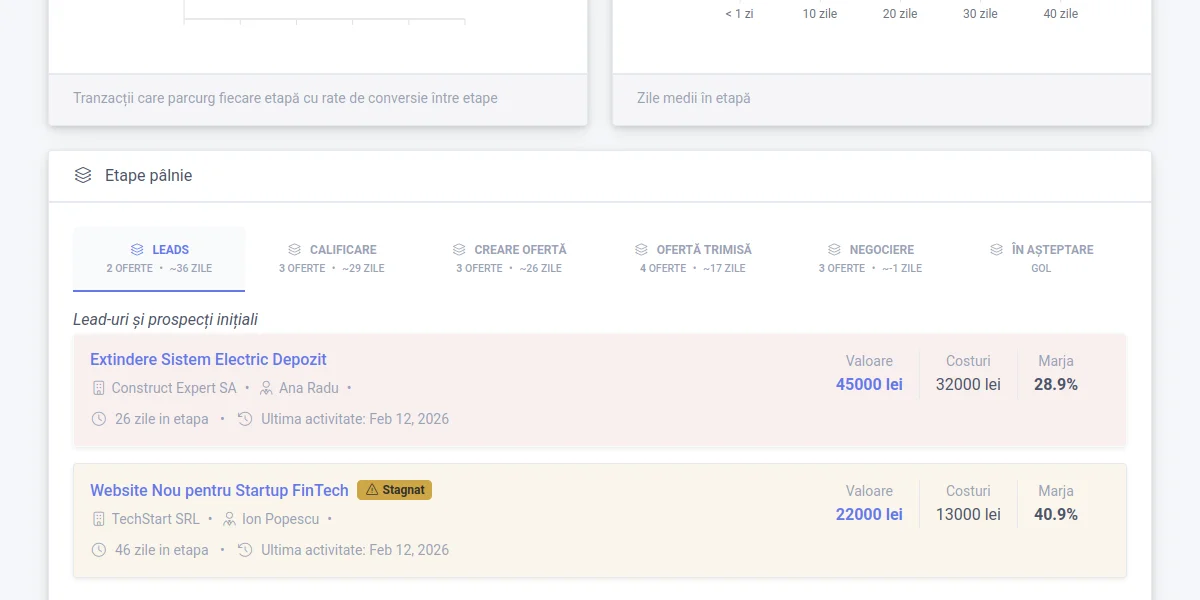Click the Stagnat status badge

tap(394, 490)
